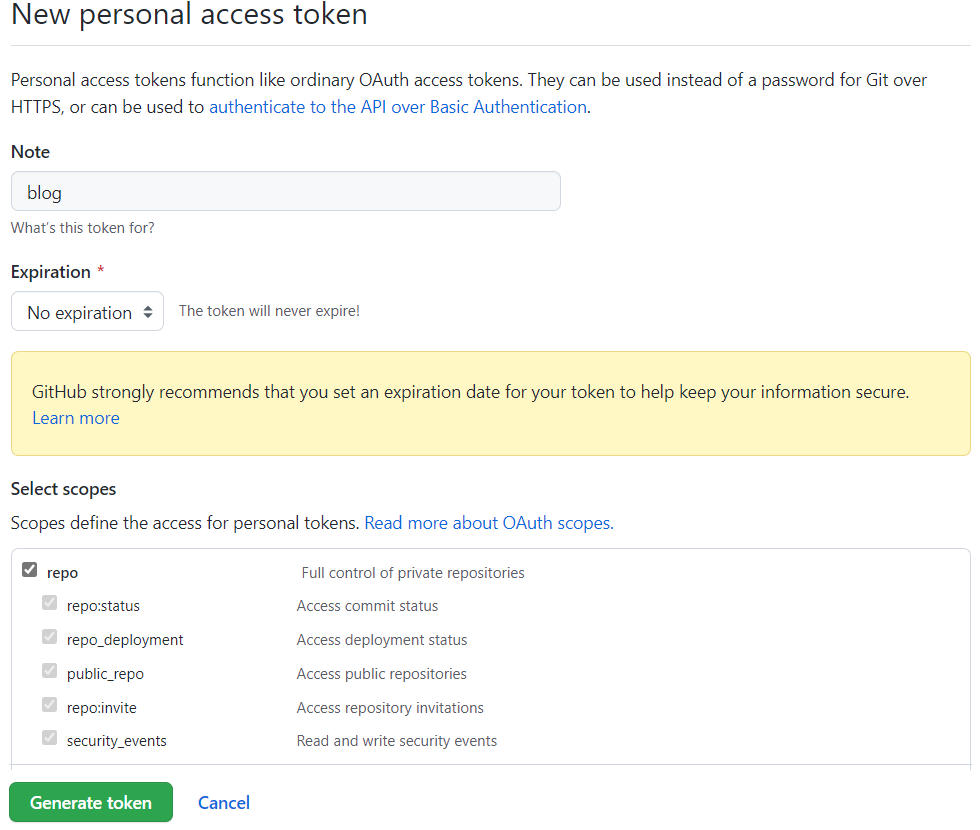Screen dimensions: 980x830
Task: Enable the security_events scope
Action: click(49, 738)
